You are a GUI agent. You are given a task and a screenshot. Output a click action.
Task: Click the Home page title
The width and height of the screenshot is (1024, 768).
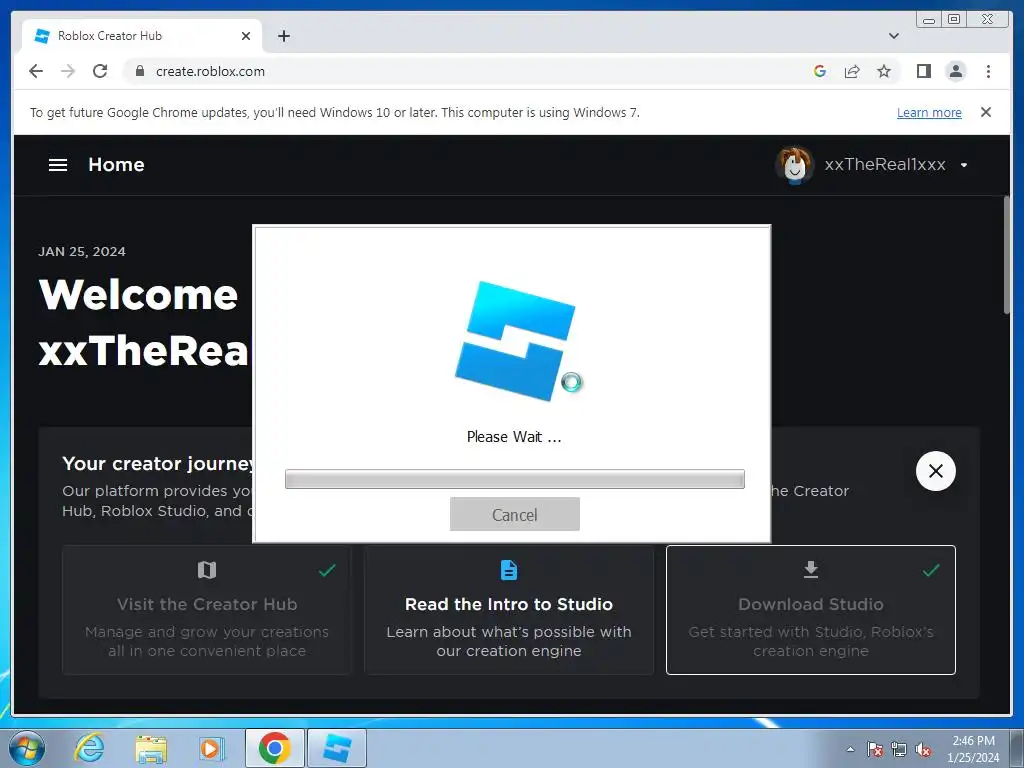click(x=116, y=165)
